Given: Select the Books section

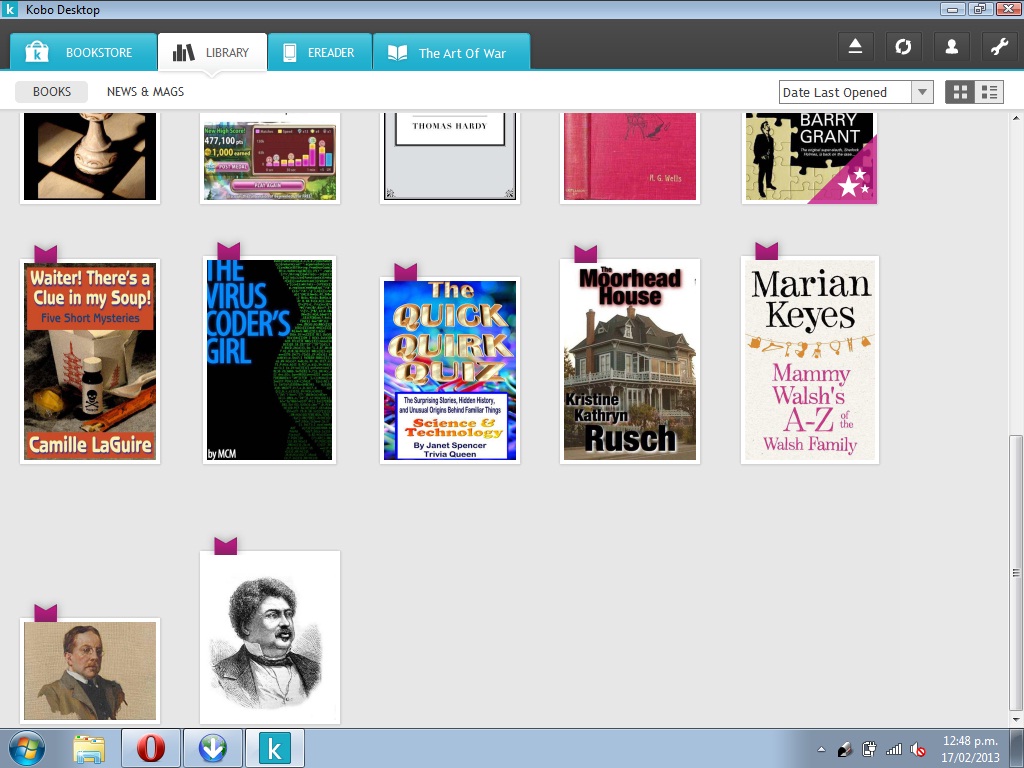Looking at the screenshot, I should coord(52,91).
